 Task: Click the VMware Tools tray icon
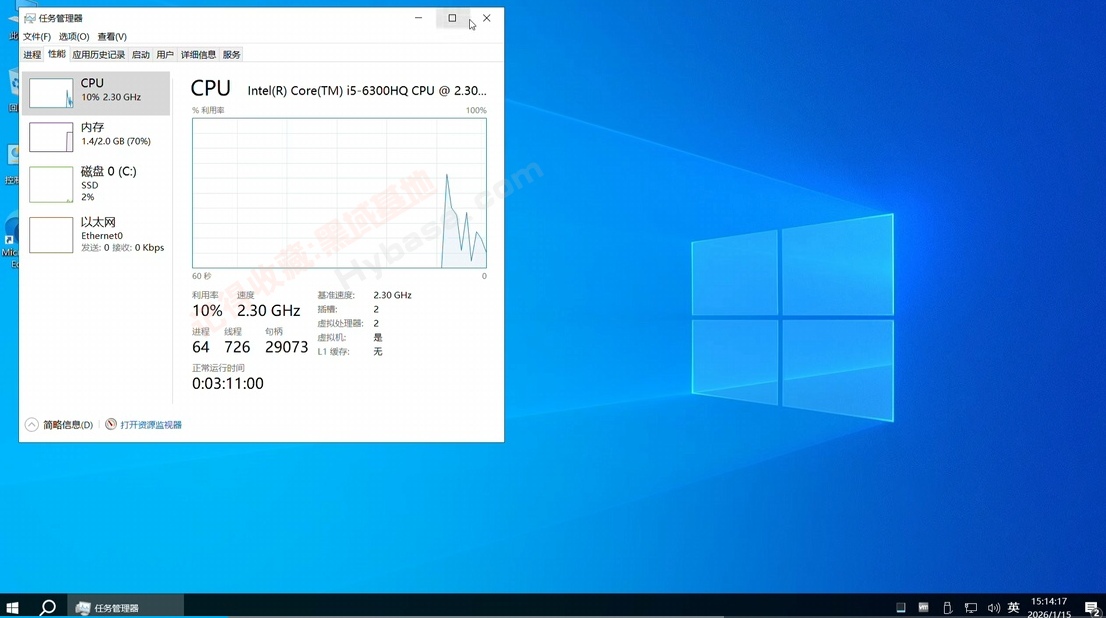923,607
